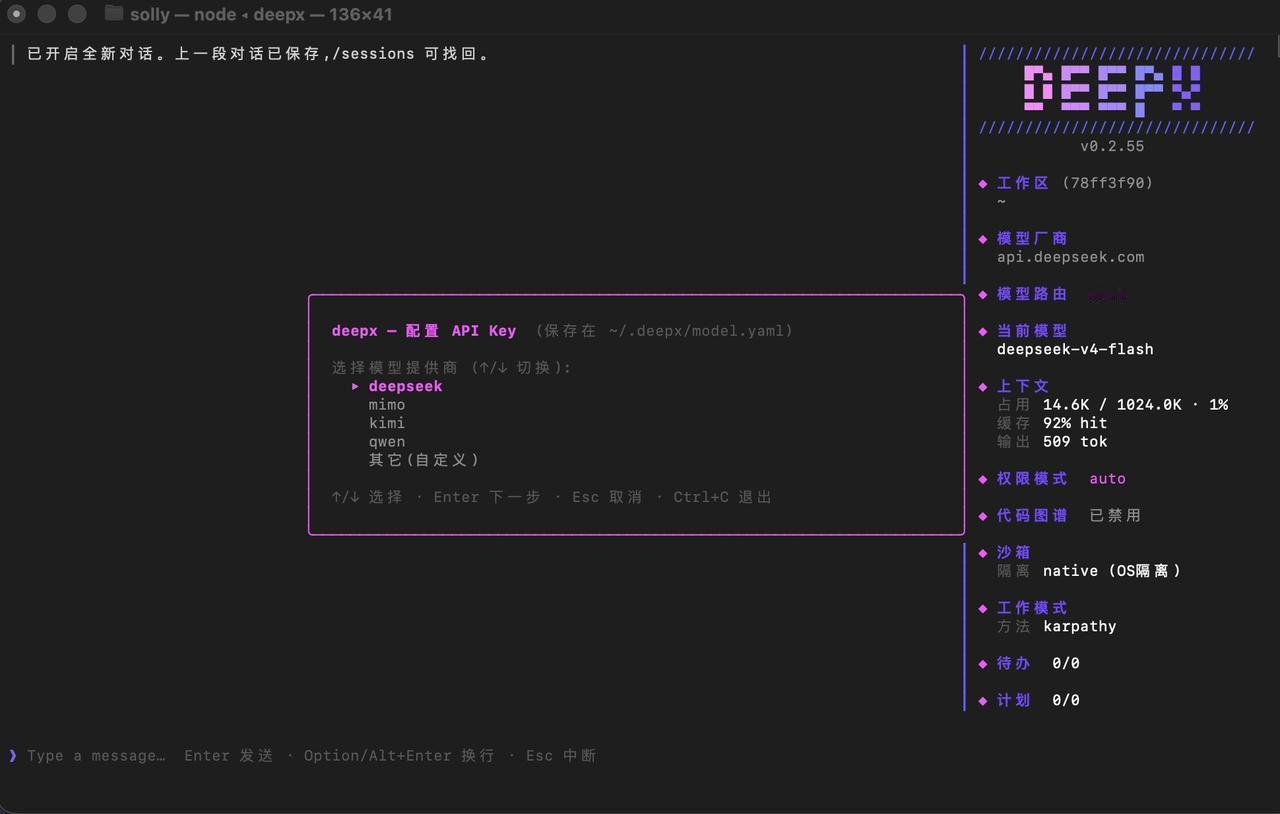The height and width of the screenshot is (814, 1280).
Task: Click the 当前模型 sidebar heading
Action: [1032, 331]
